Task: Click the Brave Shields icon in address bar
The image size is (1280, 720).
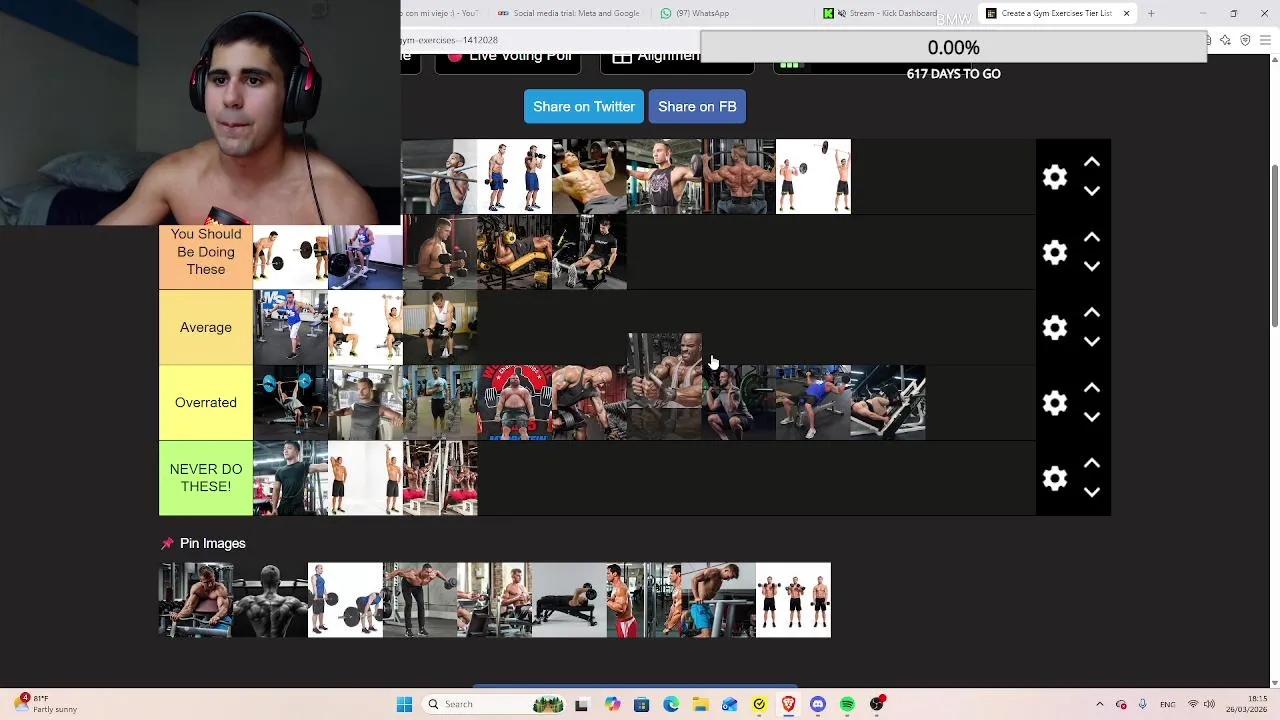Action: click(1245, 40)
